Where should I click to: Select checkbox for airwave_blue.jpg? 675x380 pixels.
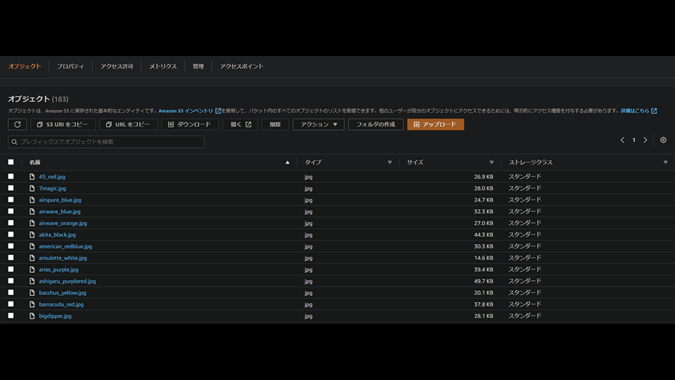11,211
